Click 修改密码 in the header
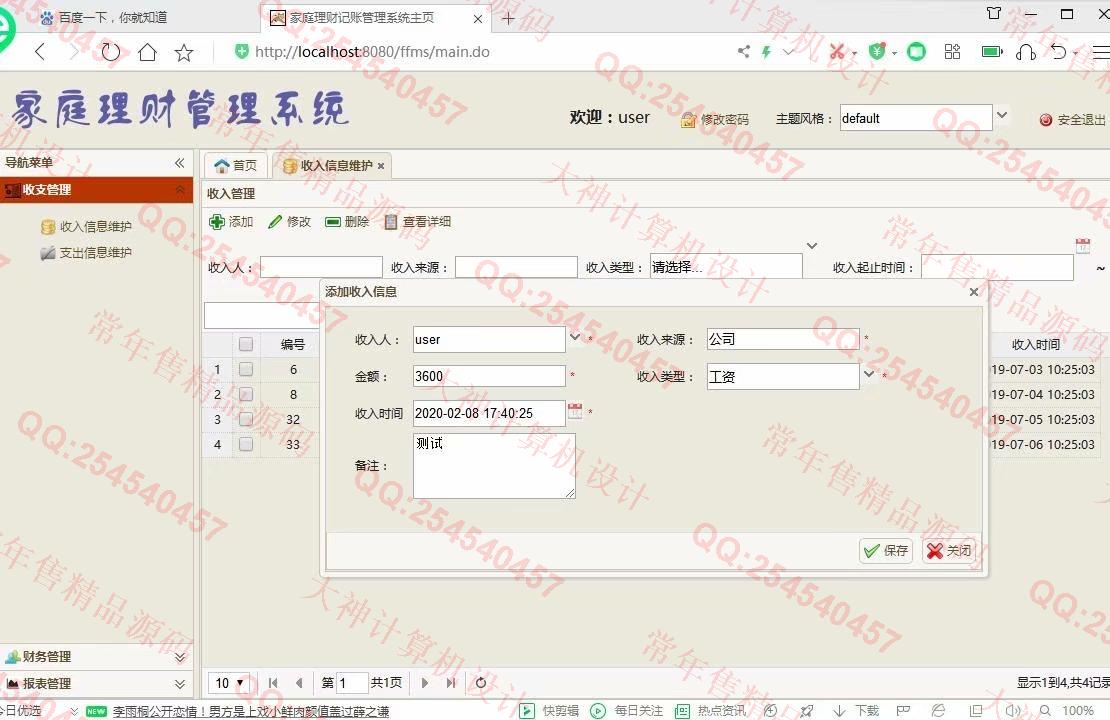Screen dimensions: 1110x720 [x=715, y=120]
